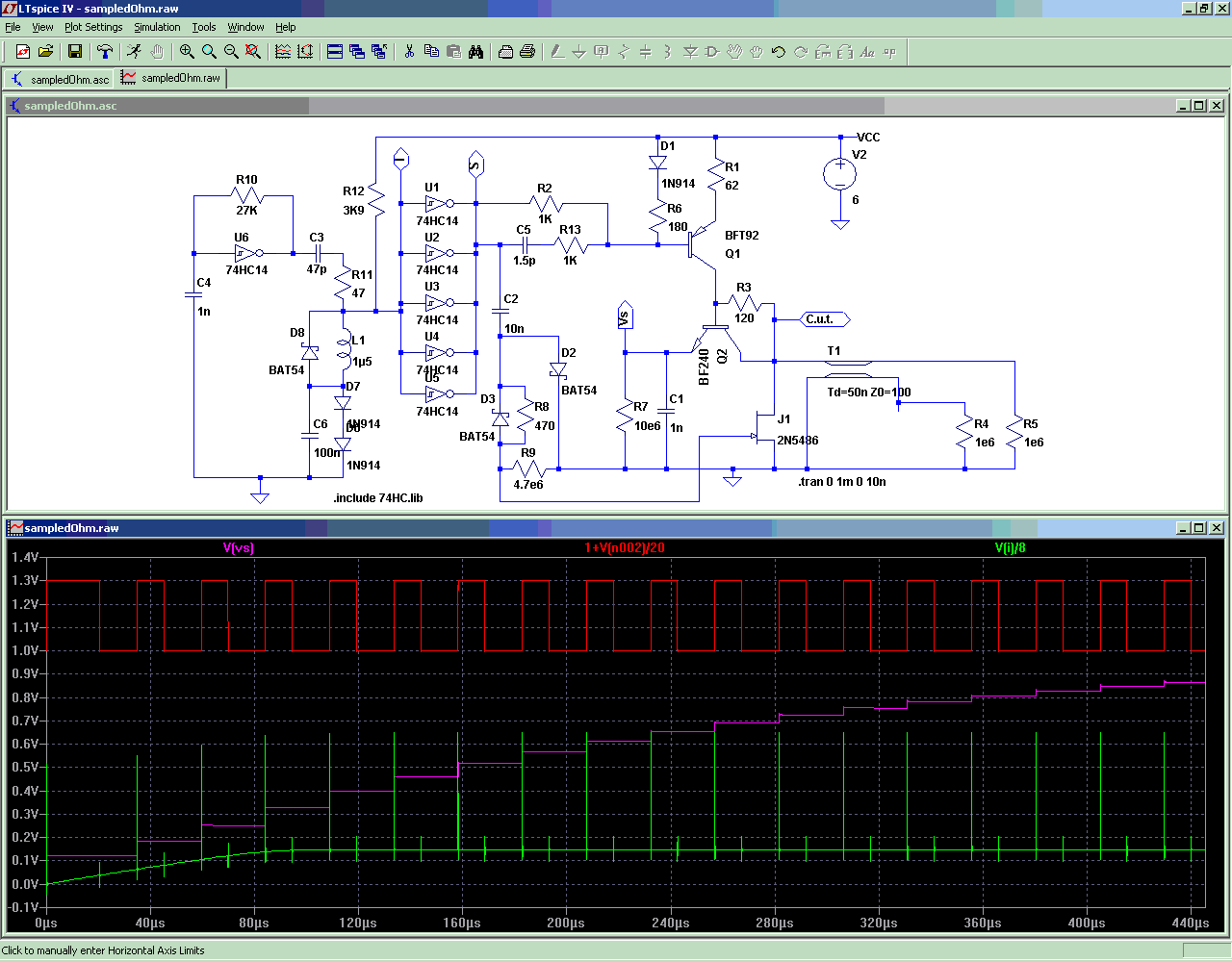1232x962 pixels.
Task: Click the Pick Visible Traces icon
Action: (283, 52)
